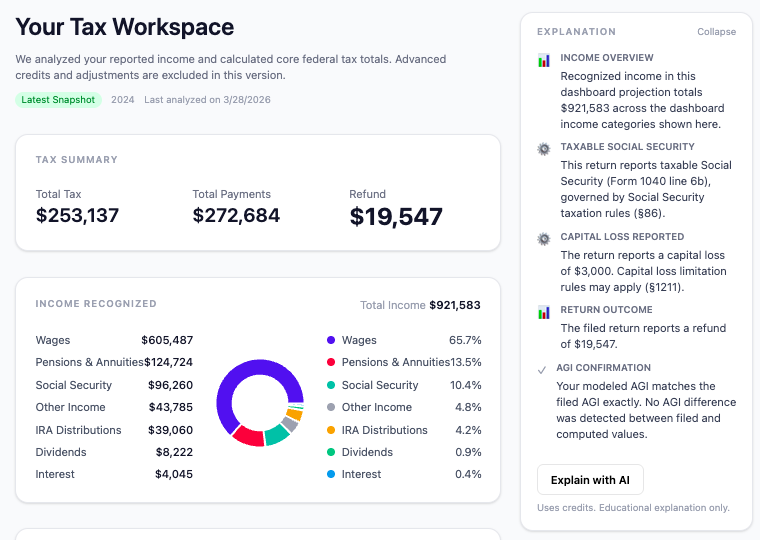Click the Income Overview bar chart icon
This screenshot has height=540, width=779.
pos(544,60)
